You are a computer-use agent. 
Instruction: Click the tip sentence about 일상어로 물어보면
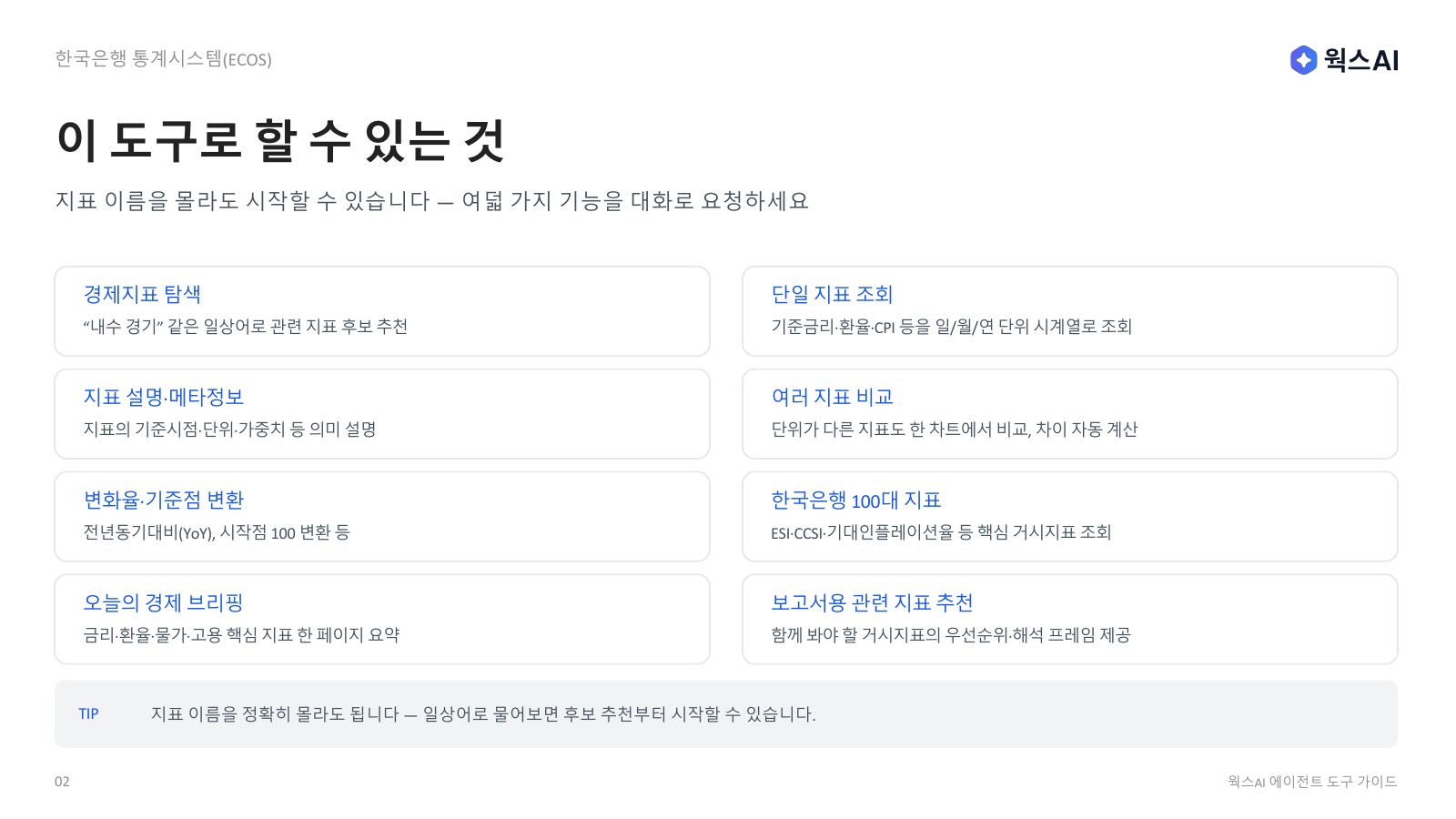483,714
